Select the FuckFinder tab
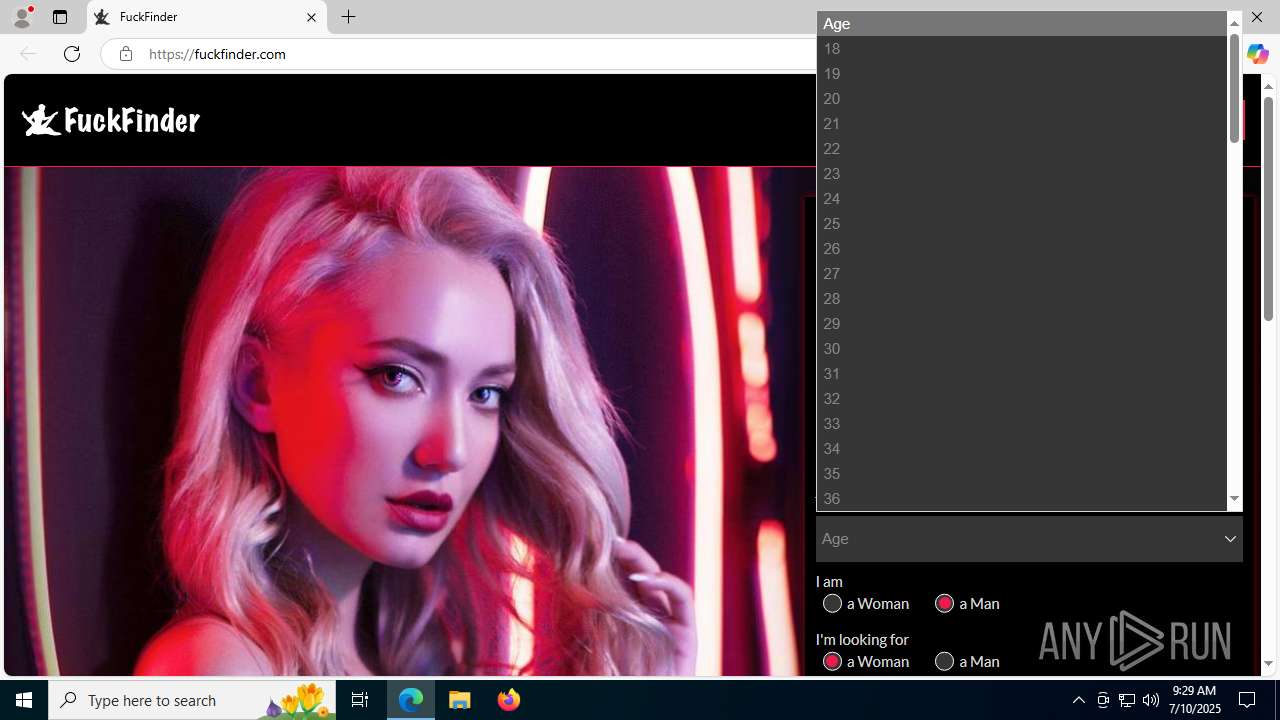This screenshot has height=720, width=1280. click(x=207, y=17)
